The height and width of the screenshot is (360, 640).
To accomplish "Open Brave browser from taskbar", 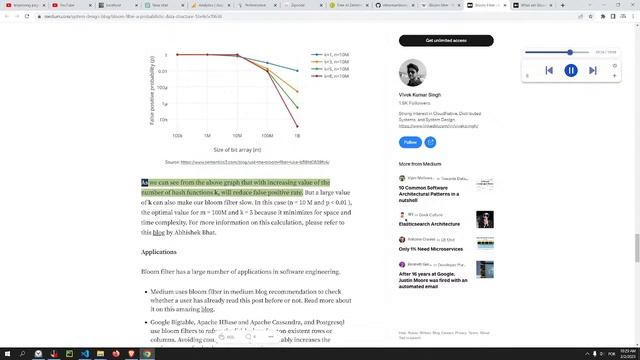I will click(x=131, y=353).
